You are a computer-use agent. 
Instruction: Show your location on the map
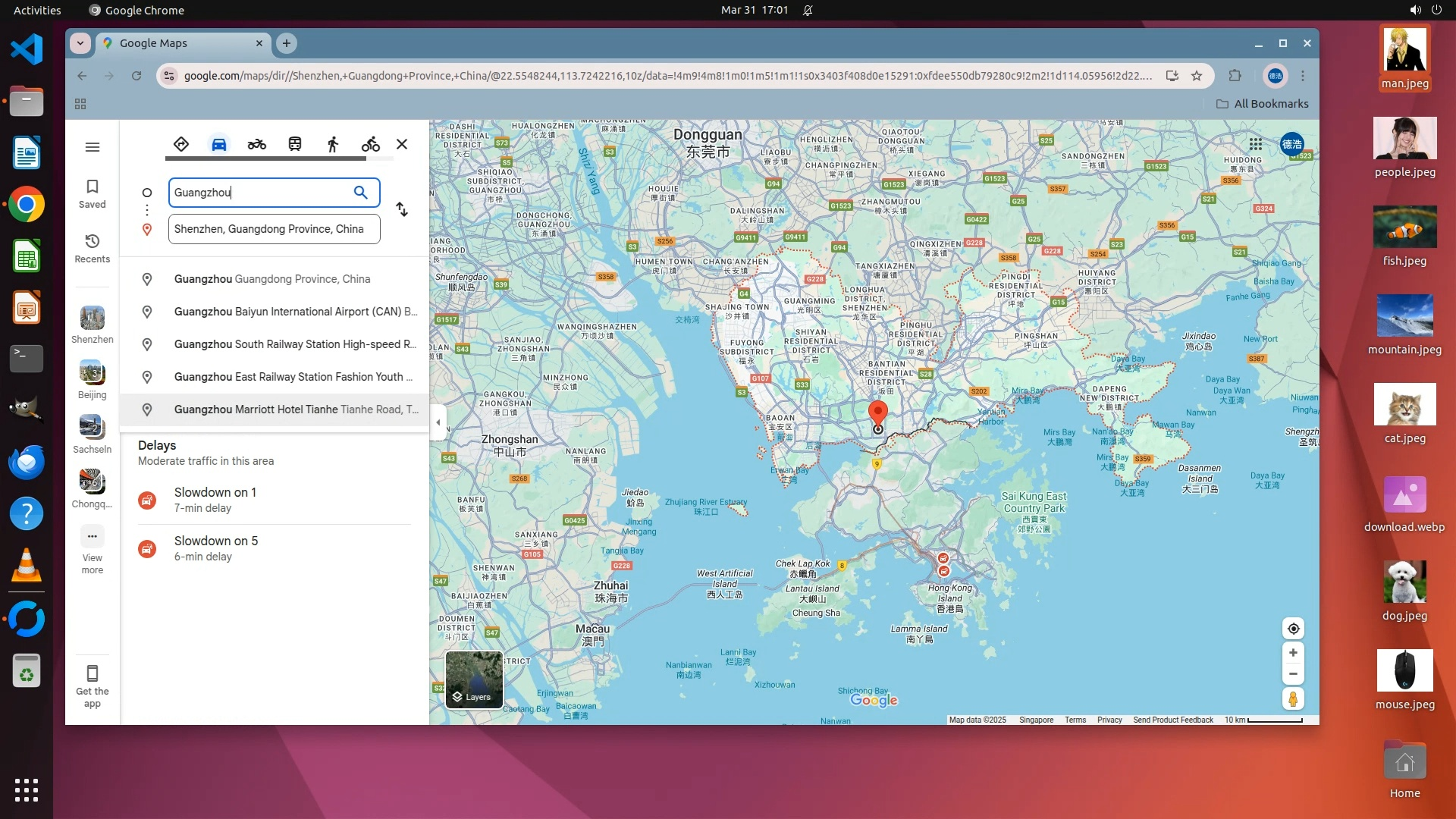click(1293, 629)
